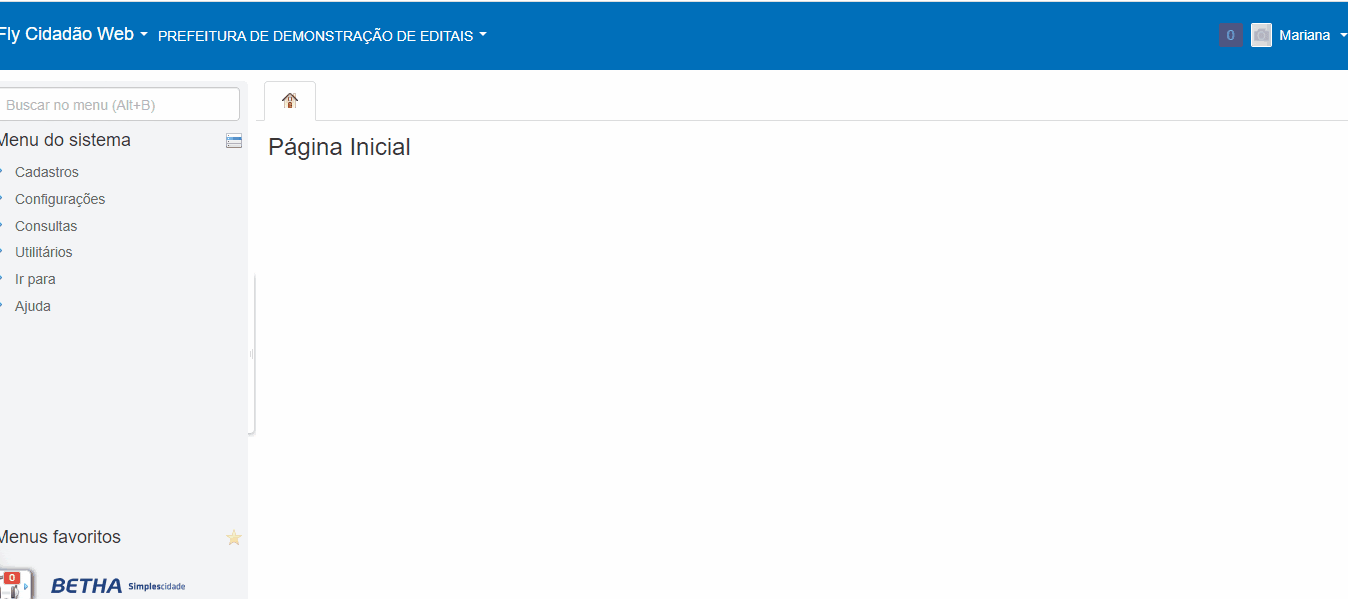
Task: Click the notification counter badge in header
Action: pos(1230,35)
